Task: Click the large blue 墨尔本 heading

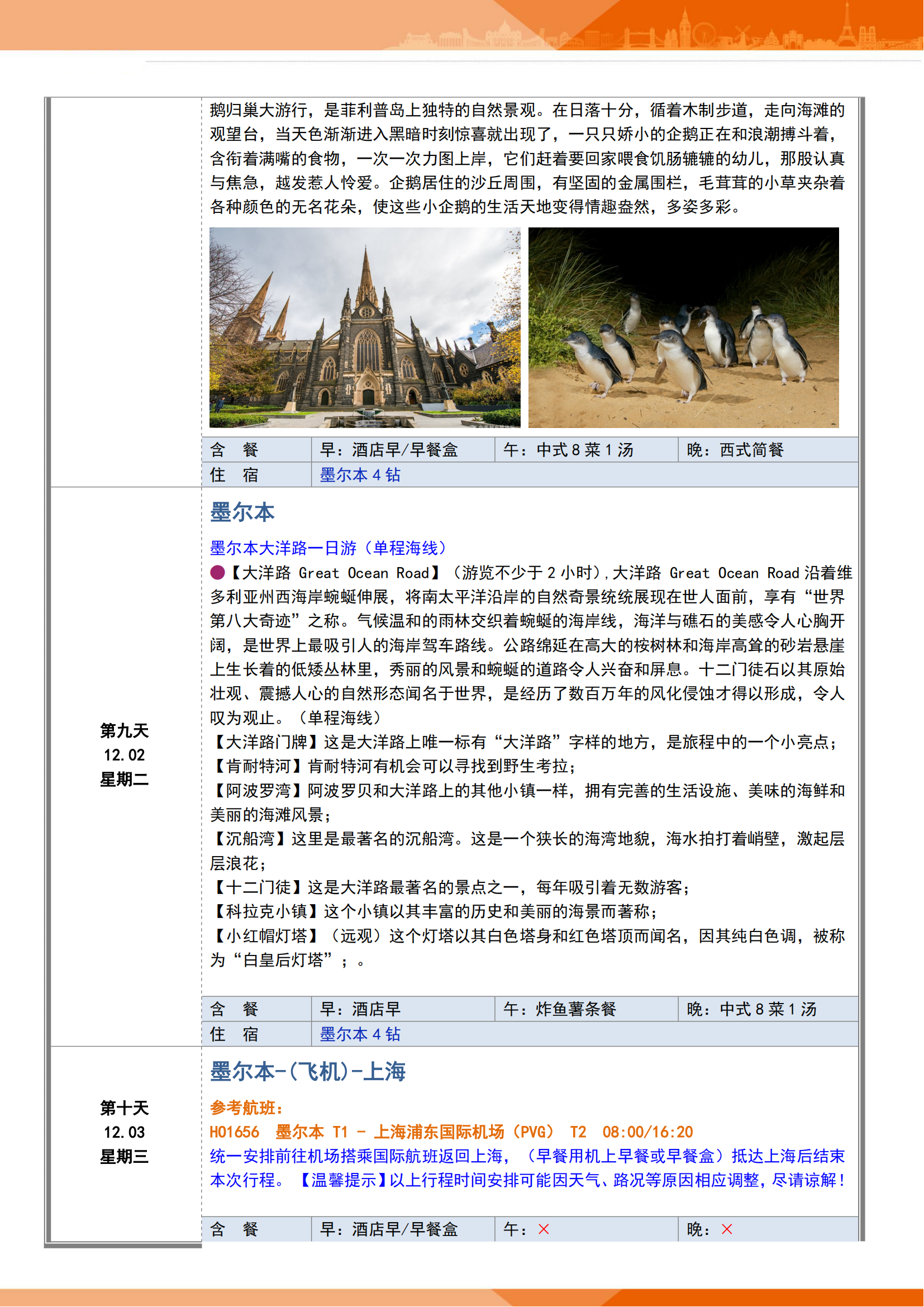Action: coord(242,512)
